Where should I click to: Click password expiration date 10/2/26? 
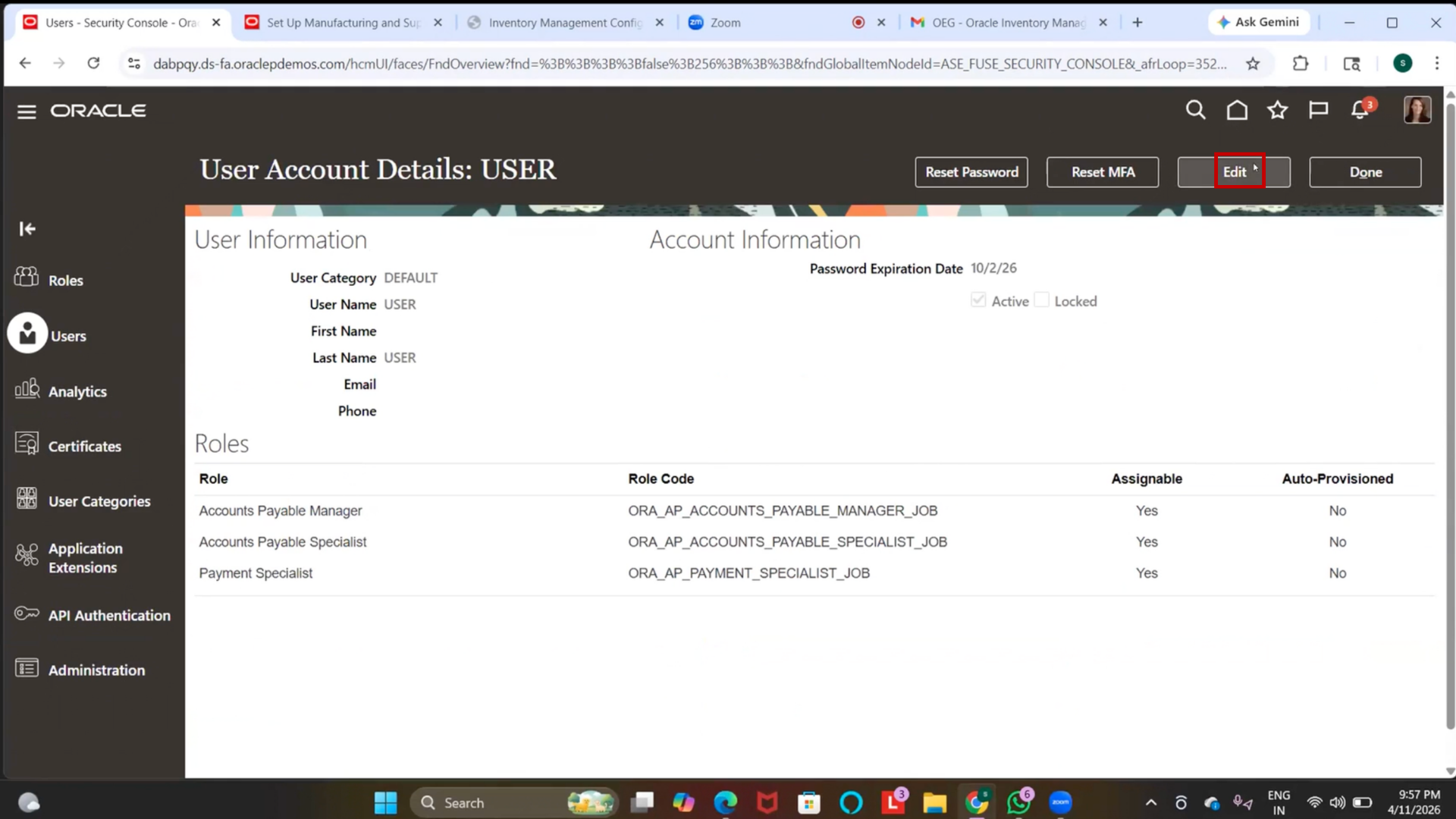[993, 268]
